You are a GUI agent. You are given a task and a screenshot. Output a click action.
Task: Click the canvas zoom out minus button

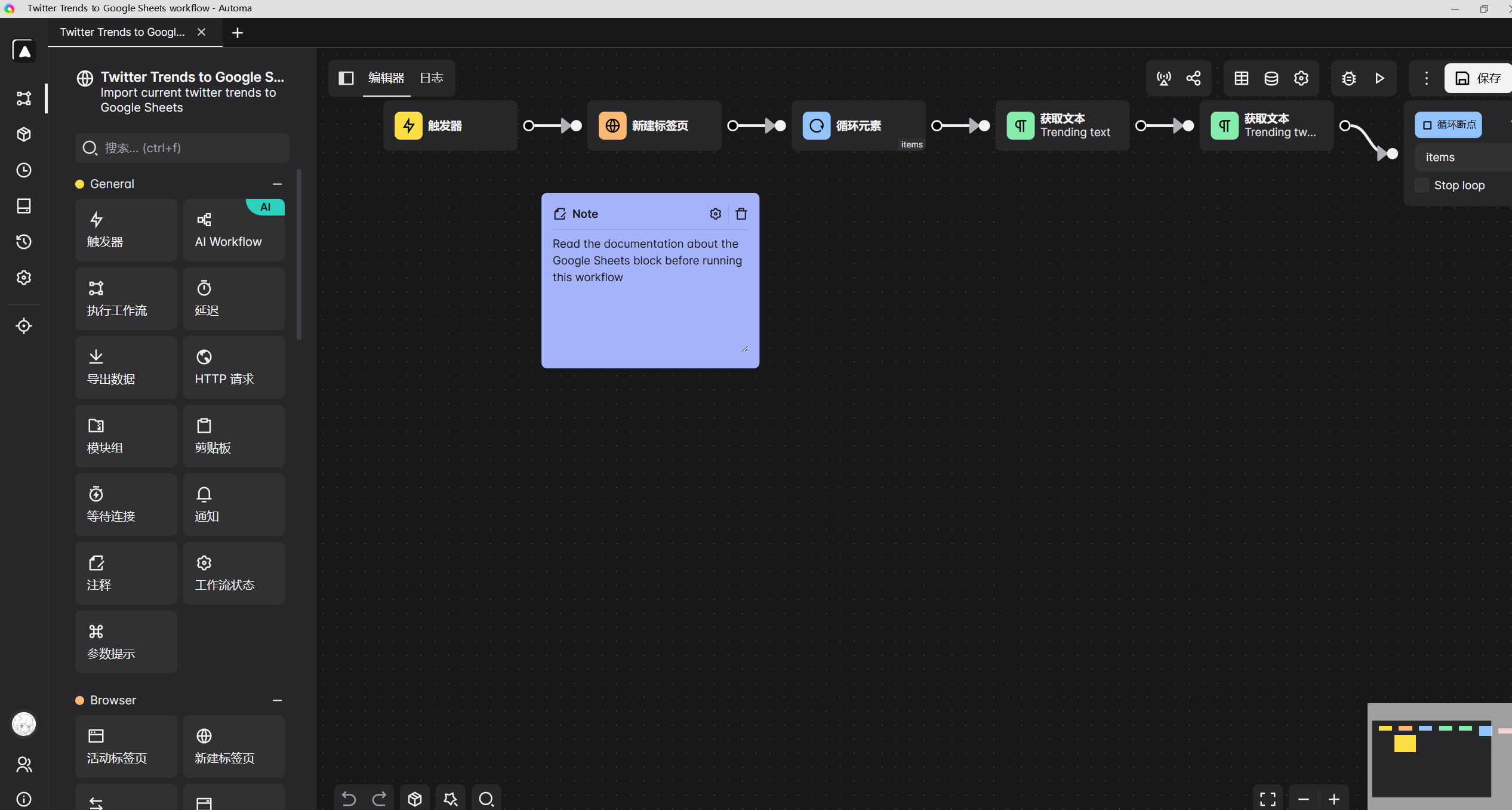point(1304,799)
